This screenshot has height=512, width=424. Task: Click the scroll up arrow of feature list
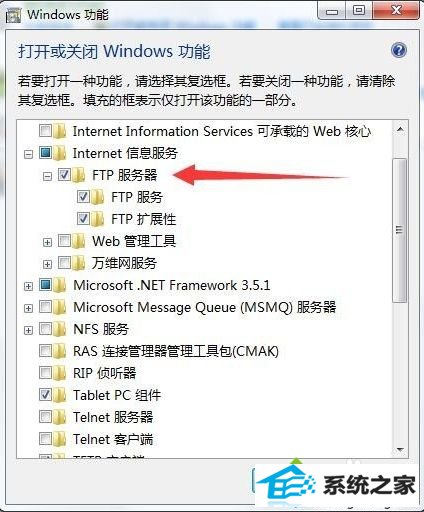[x=400, y=129]
